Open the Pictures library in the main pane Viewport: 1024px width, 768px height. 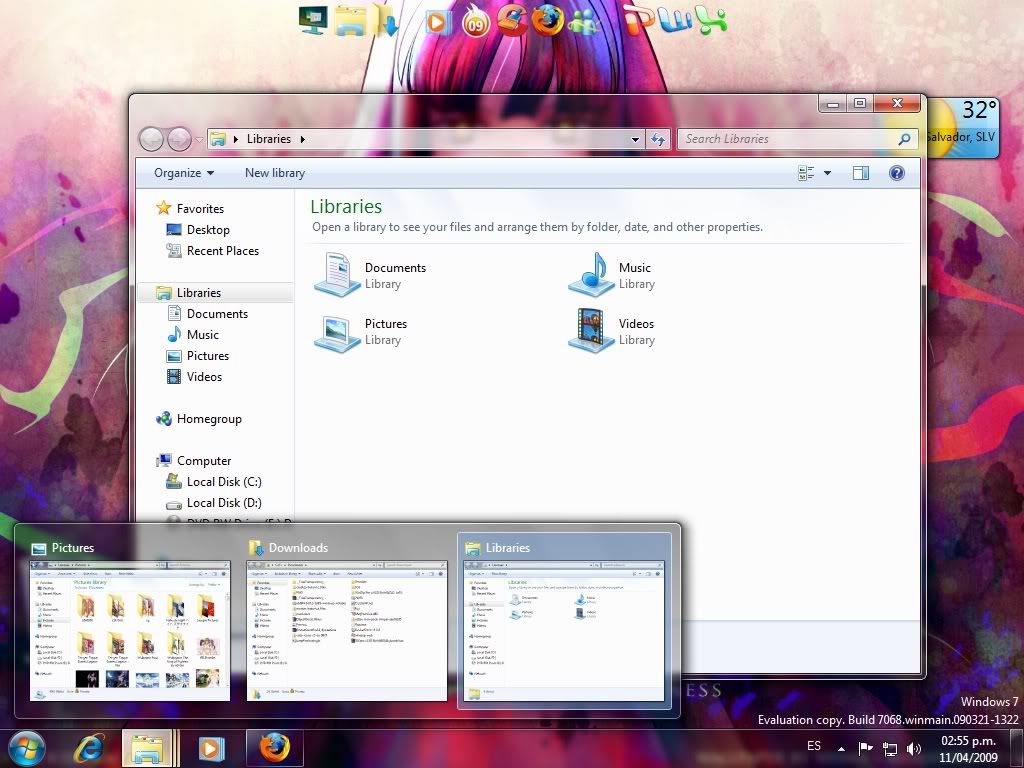[361, 331]
